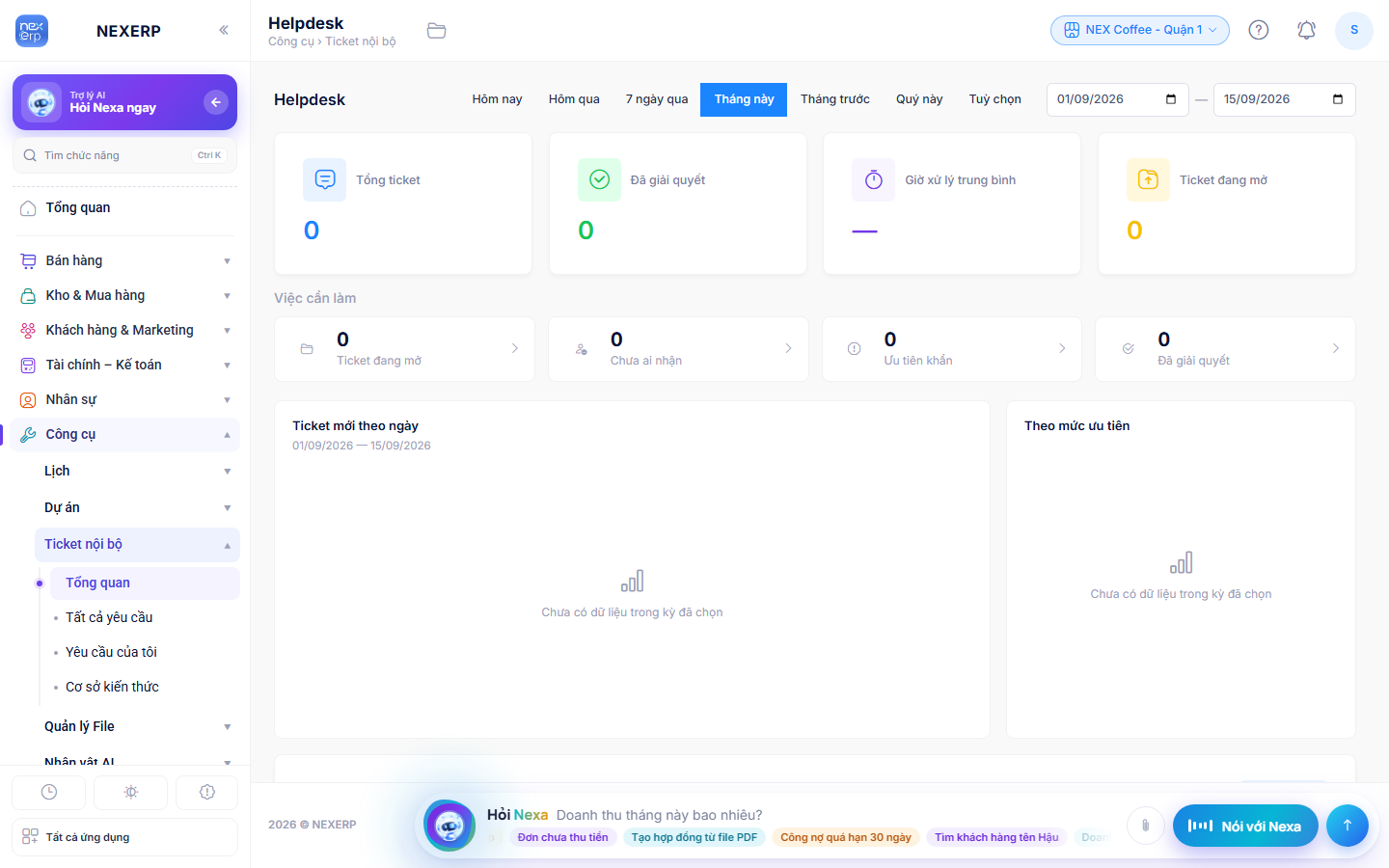Viewport: 1389px width, 868px height.
Task: Click the Đơn chưa thu tiền suggestion chip
Action: pos(563,837)
